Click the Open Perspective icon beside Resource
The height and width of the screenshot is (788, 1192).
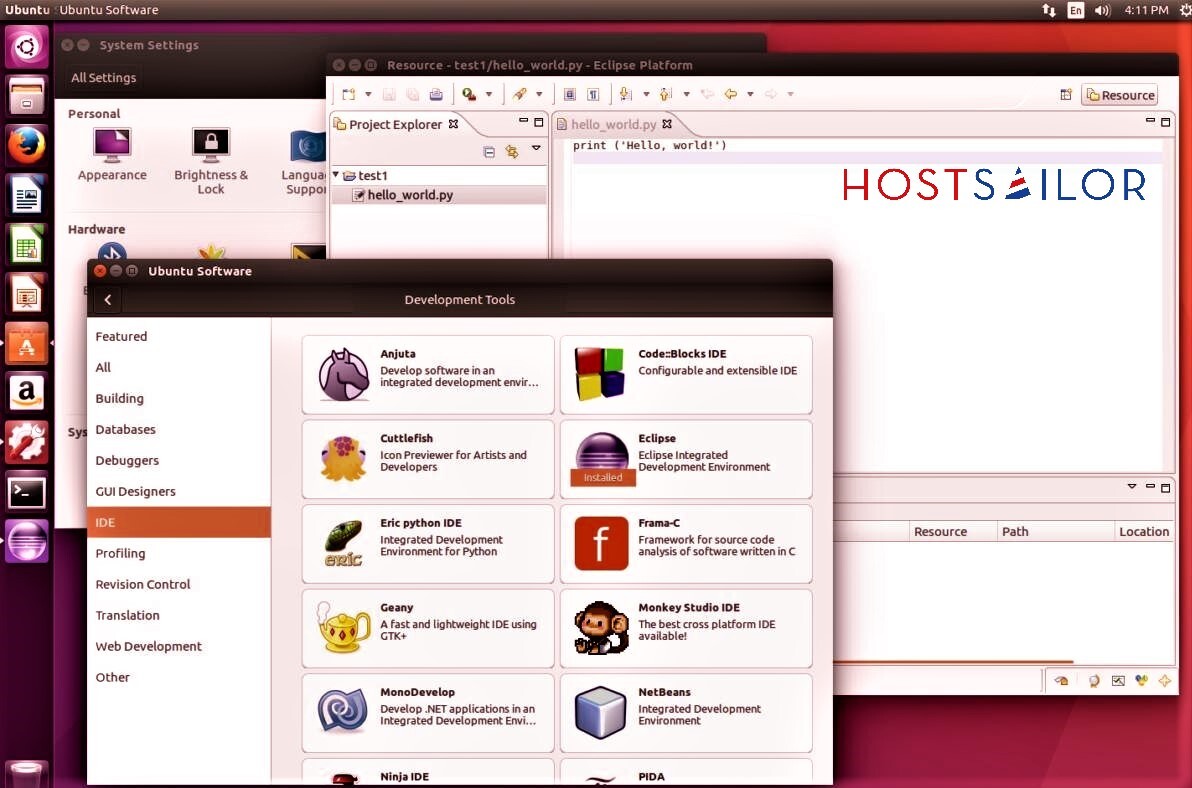click(x=1066, y=95)
